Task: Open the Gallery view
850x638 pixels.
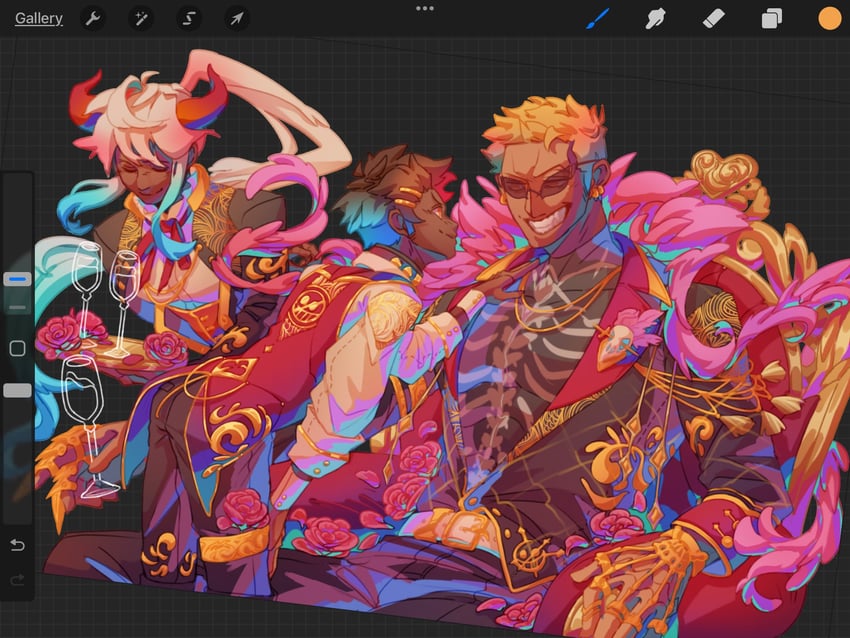Action: click(38, 18)
